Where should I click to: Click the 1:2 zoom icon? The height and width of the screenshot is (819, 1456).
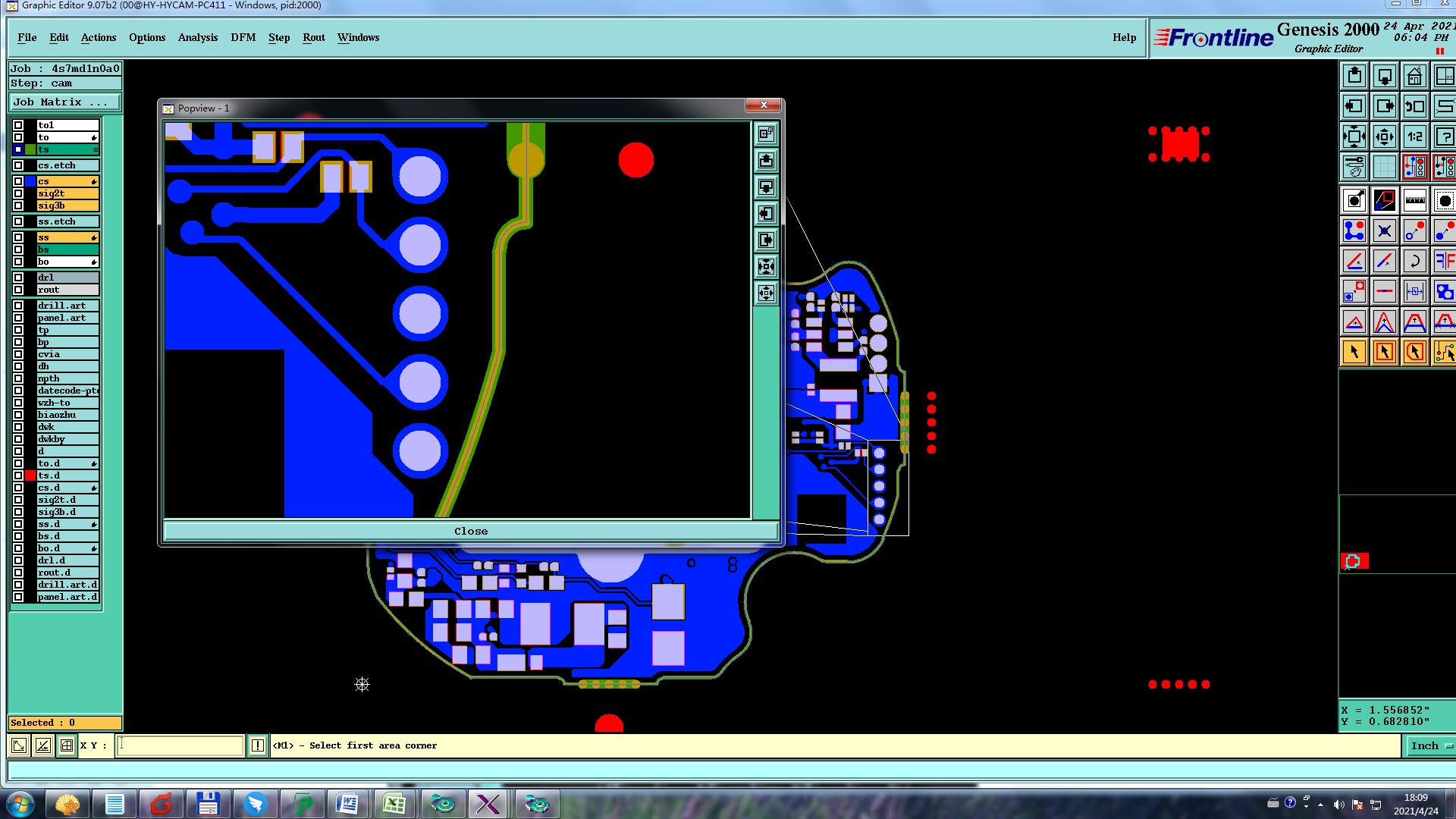pyautogui.click(x=1415, y=137)
